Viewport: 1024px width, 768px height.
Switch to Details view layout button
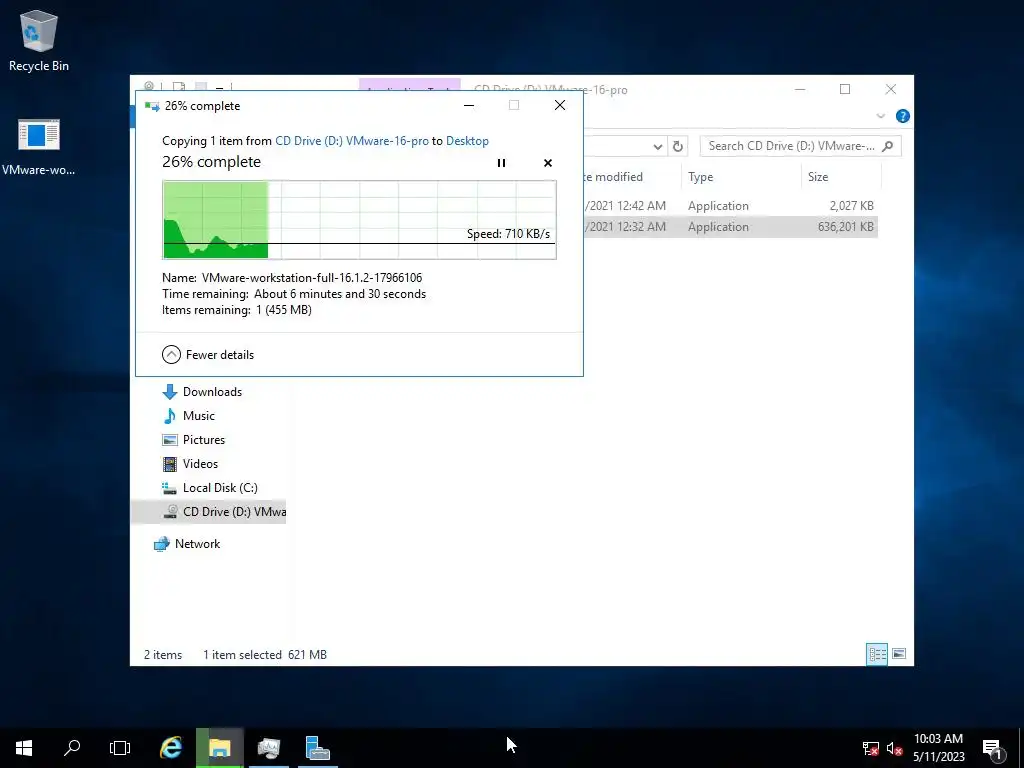(877, 654)
